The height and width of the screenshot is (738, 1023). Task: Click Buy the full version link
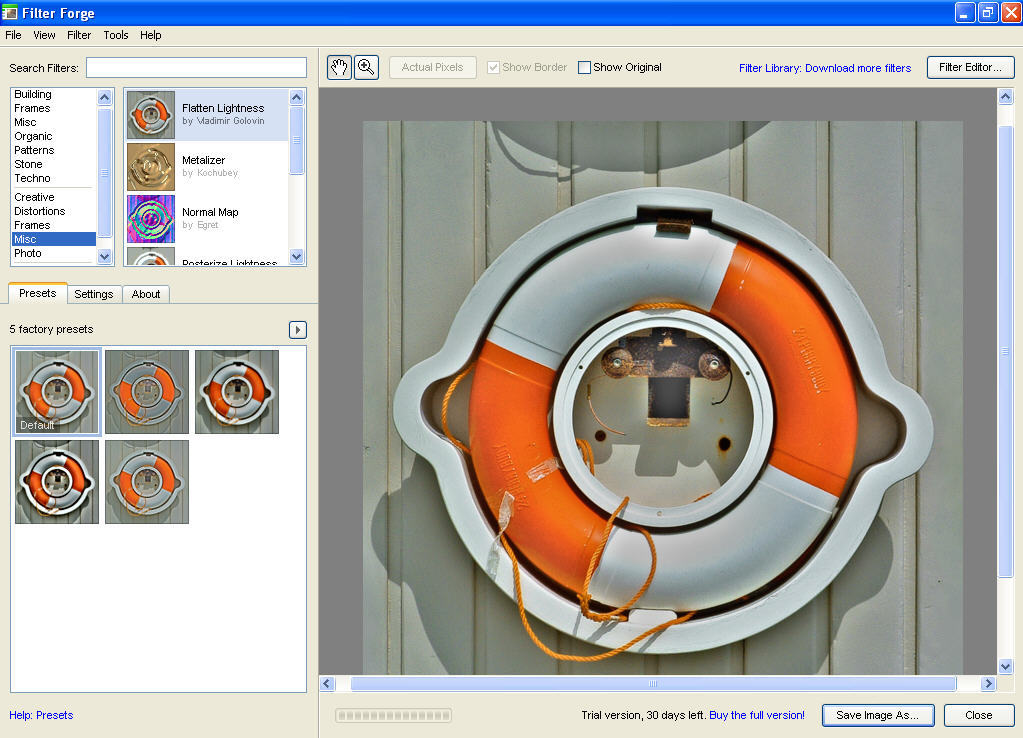coord(757,715)
